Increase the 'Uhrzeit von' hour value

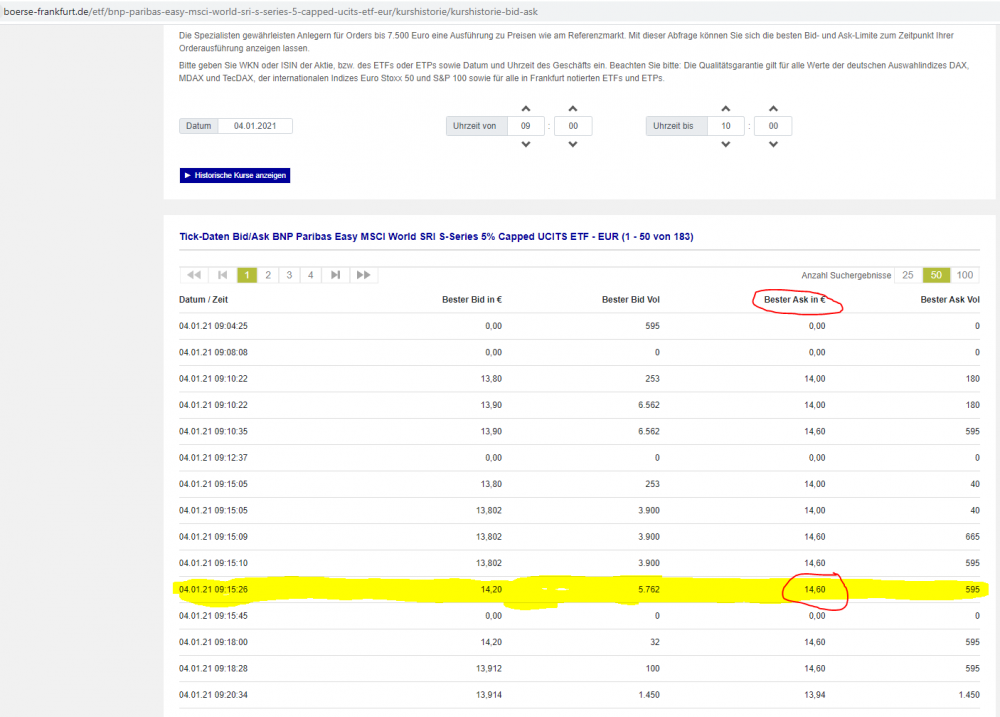pos(526,108)
